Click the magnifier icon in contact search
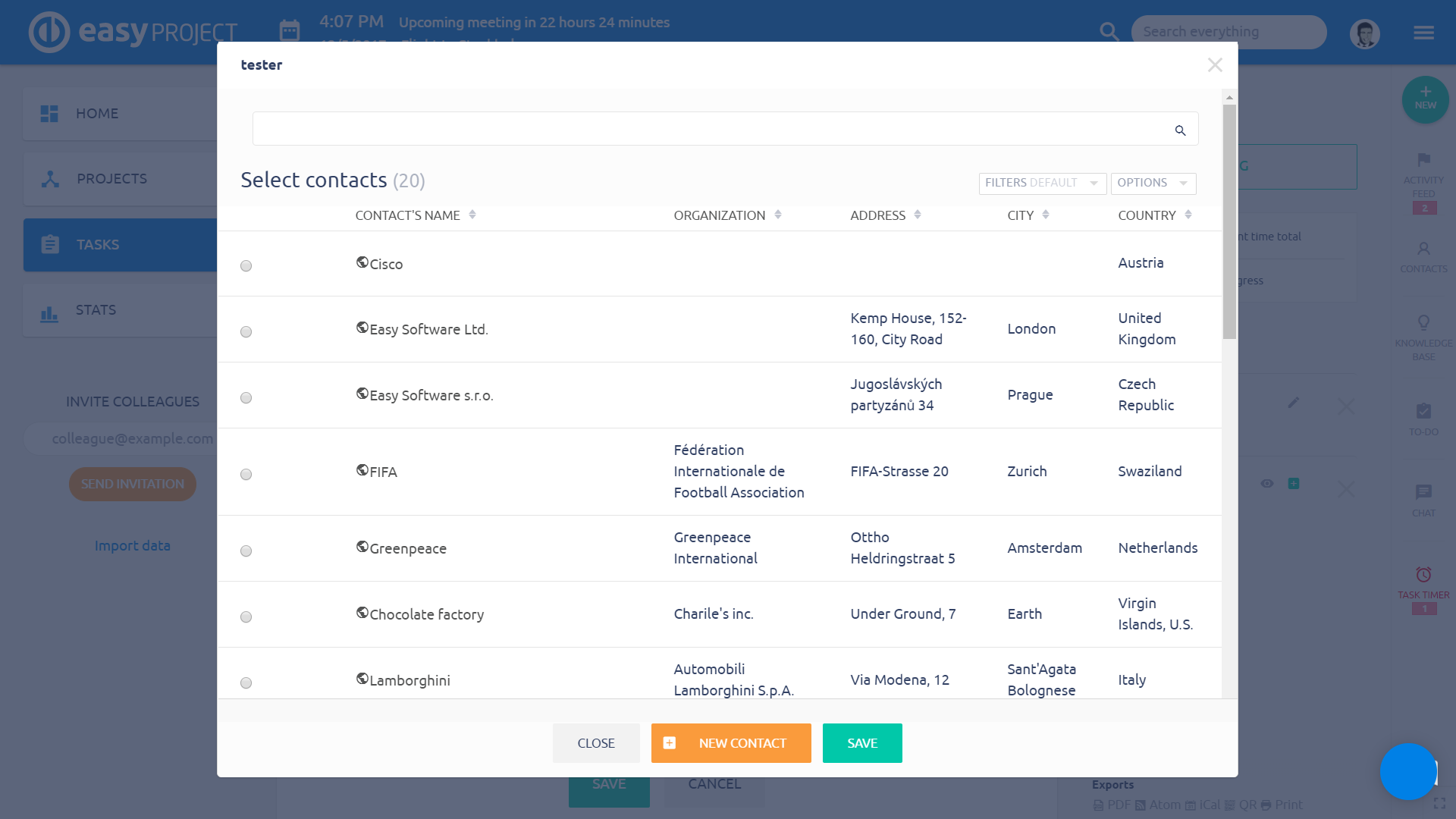 (1180, 130)
